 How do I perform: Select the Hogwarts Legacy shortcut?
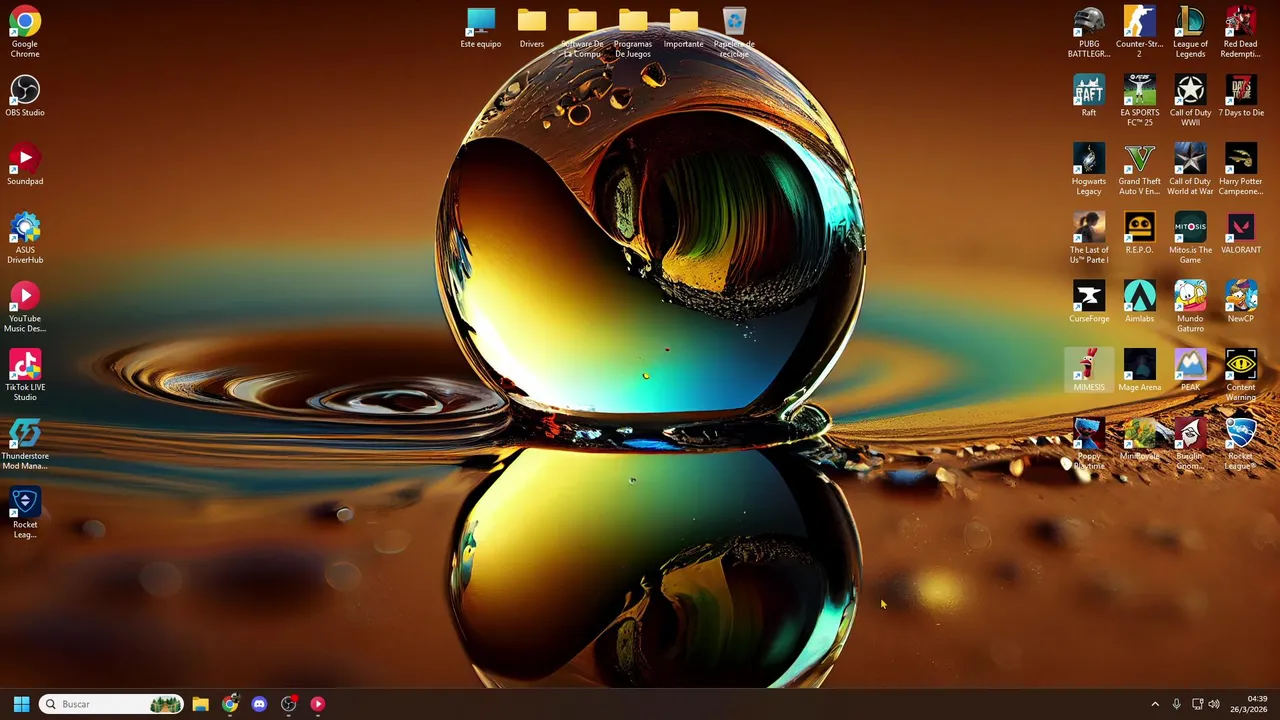1089,169
